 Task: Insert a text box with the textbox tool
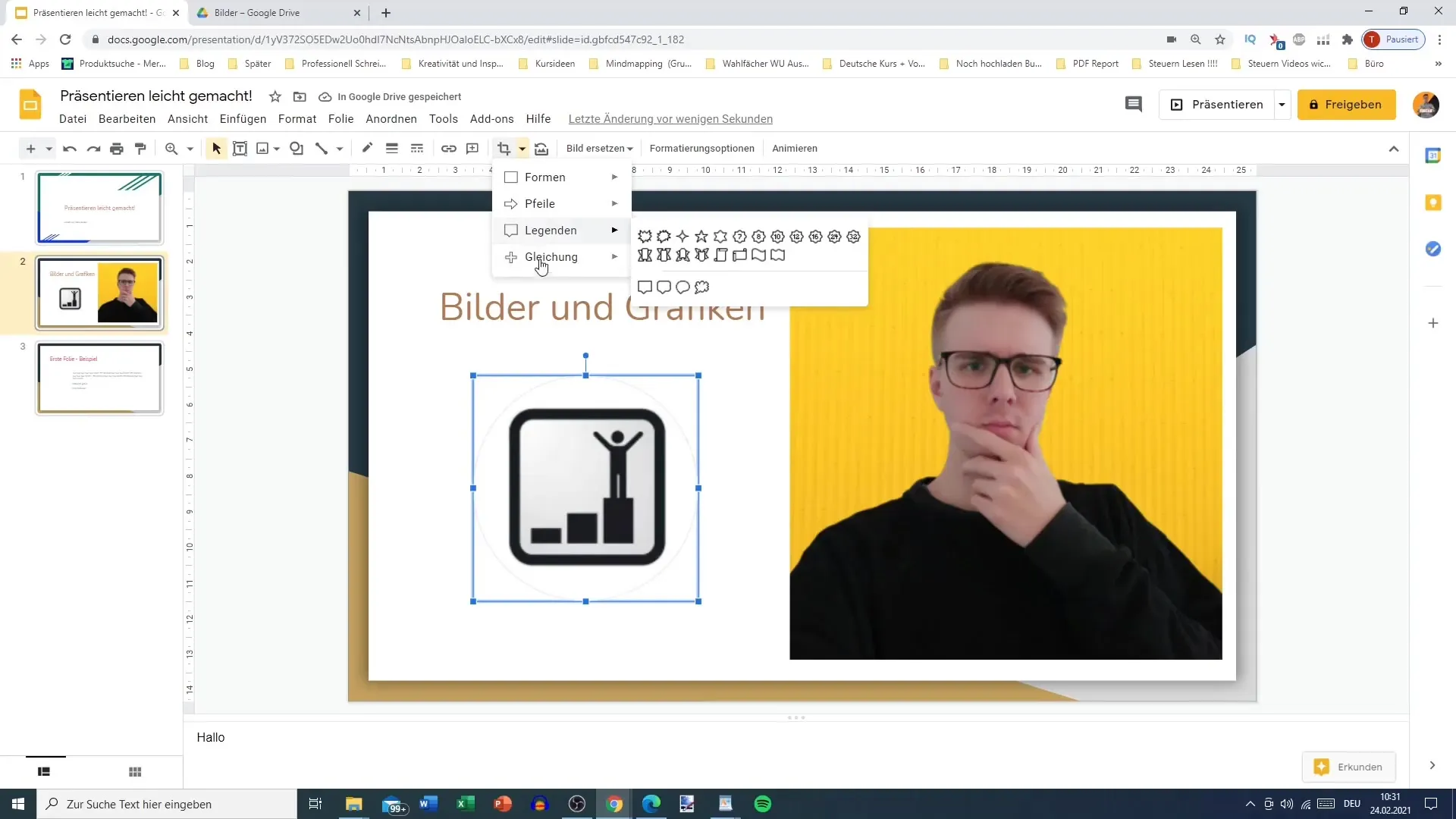(x=240, y=149)
